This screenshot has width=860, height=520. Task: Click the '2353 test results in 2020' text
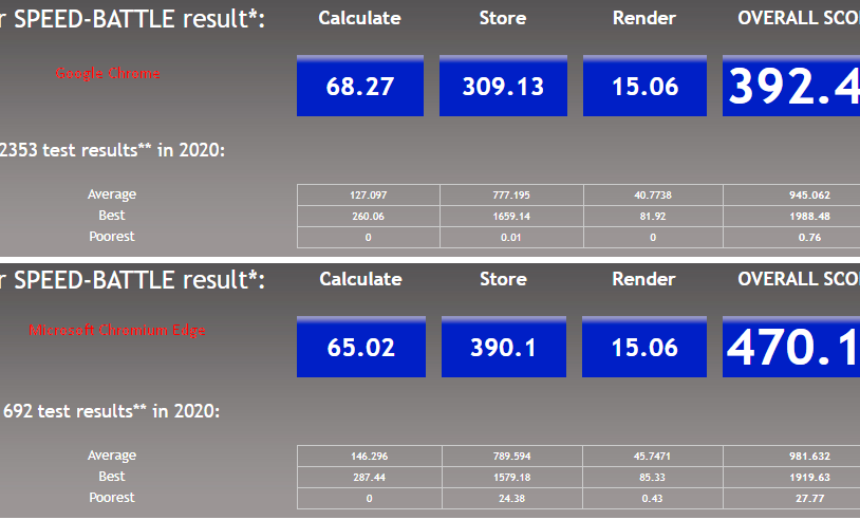point(112,151)
